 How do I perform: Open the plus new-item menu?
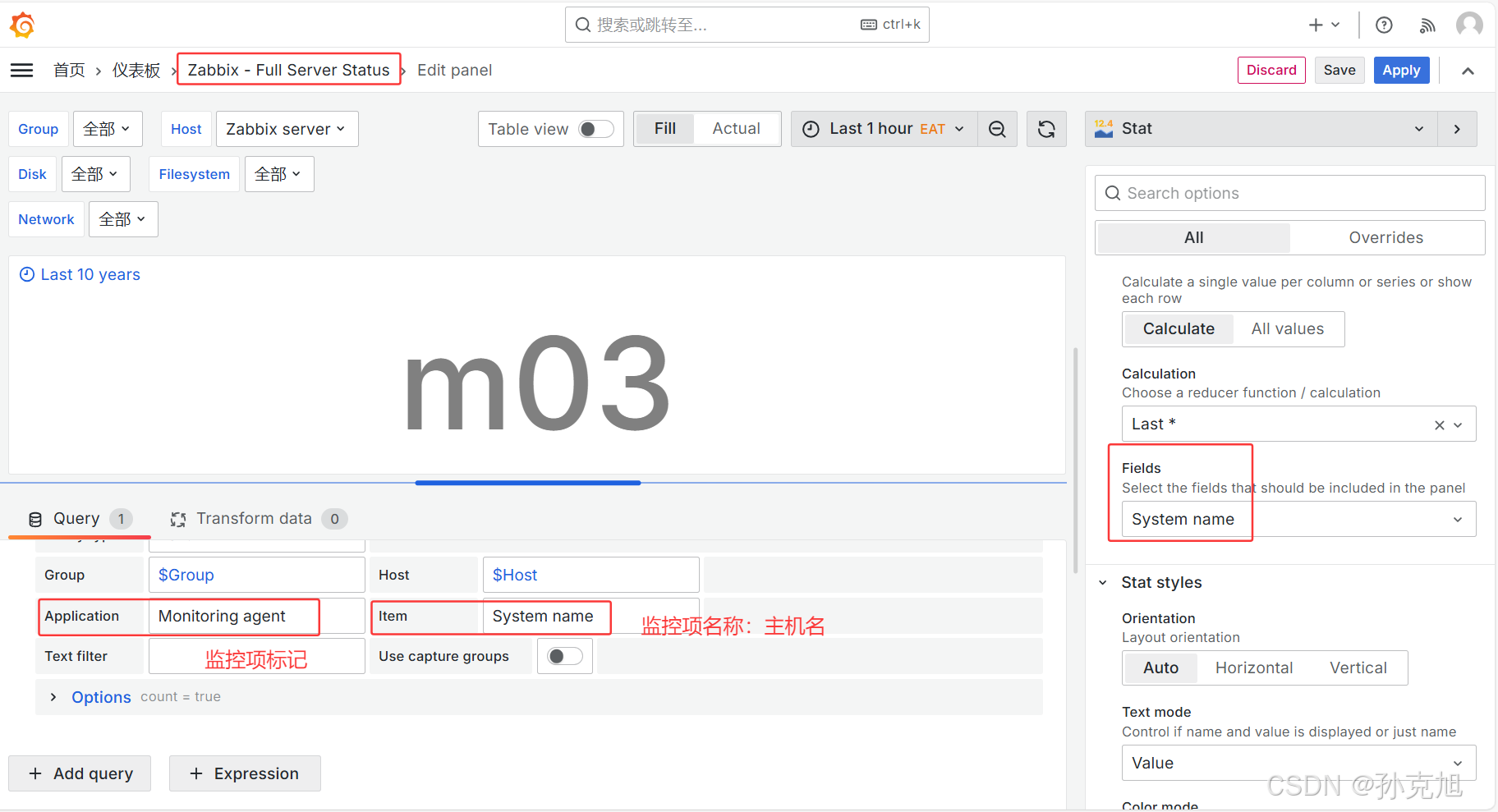point(1324,25)
